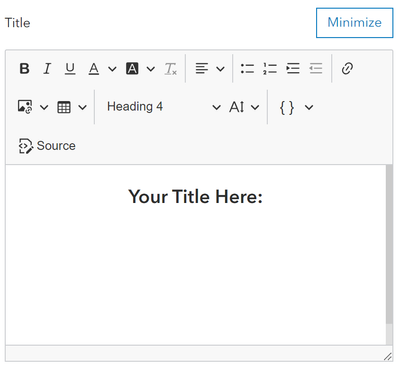Click the Minimize button
Image resolution: width=400 pixels, height=369 pixels.
point(355,23)
